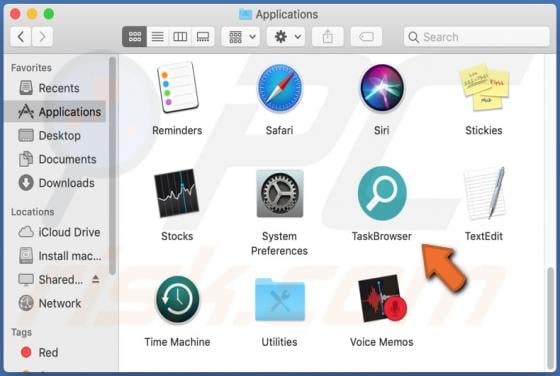Click the Edit Tags toolbar button

point(366,37)
